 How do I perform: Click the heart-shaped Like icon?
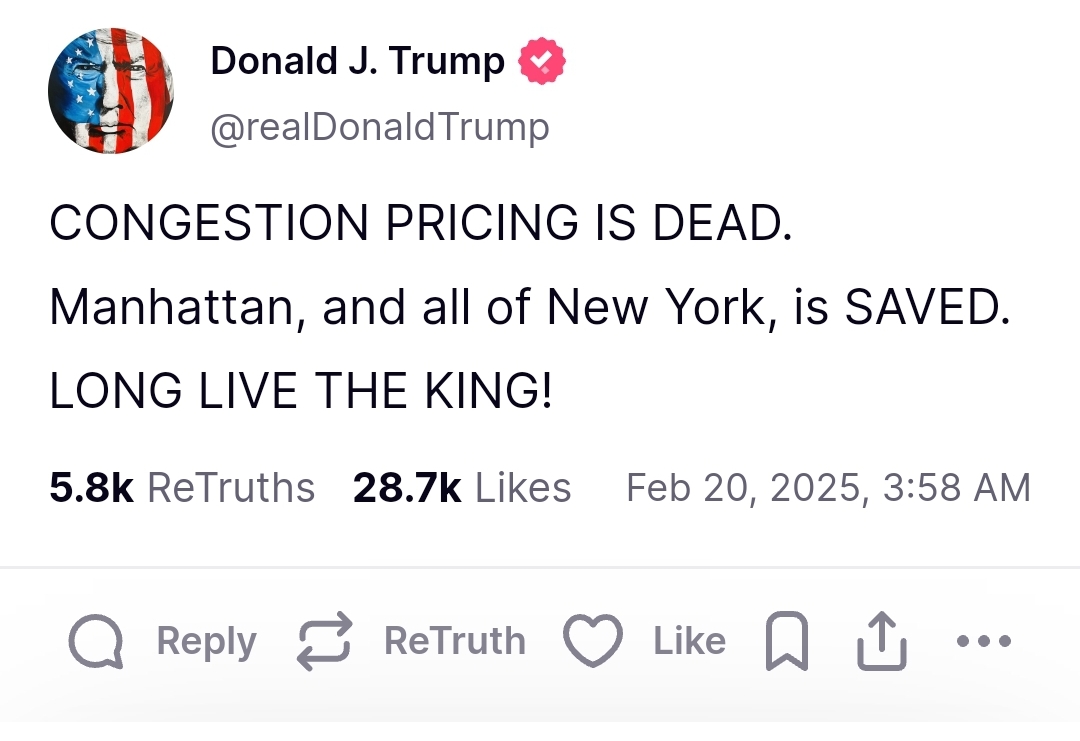593,641
